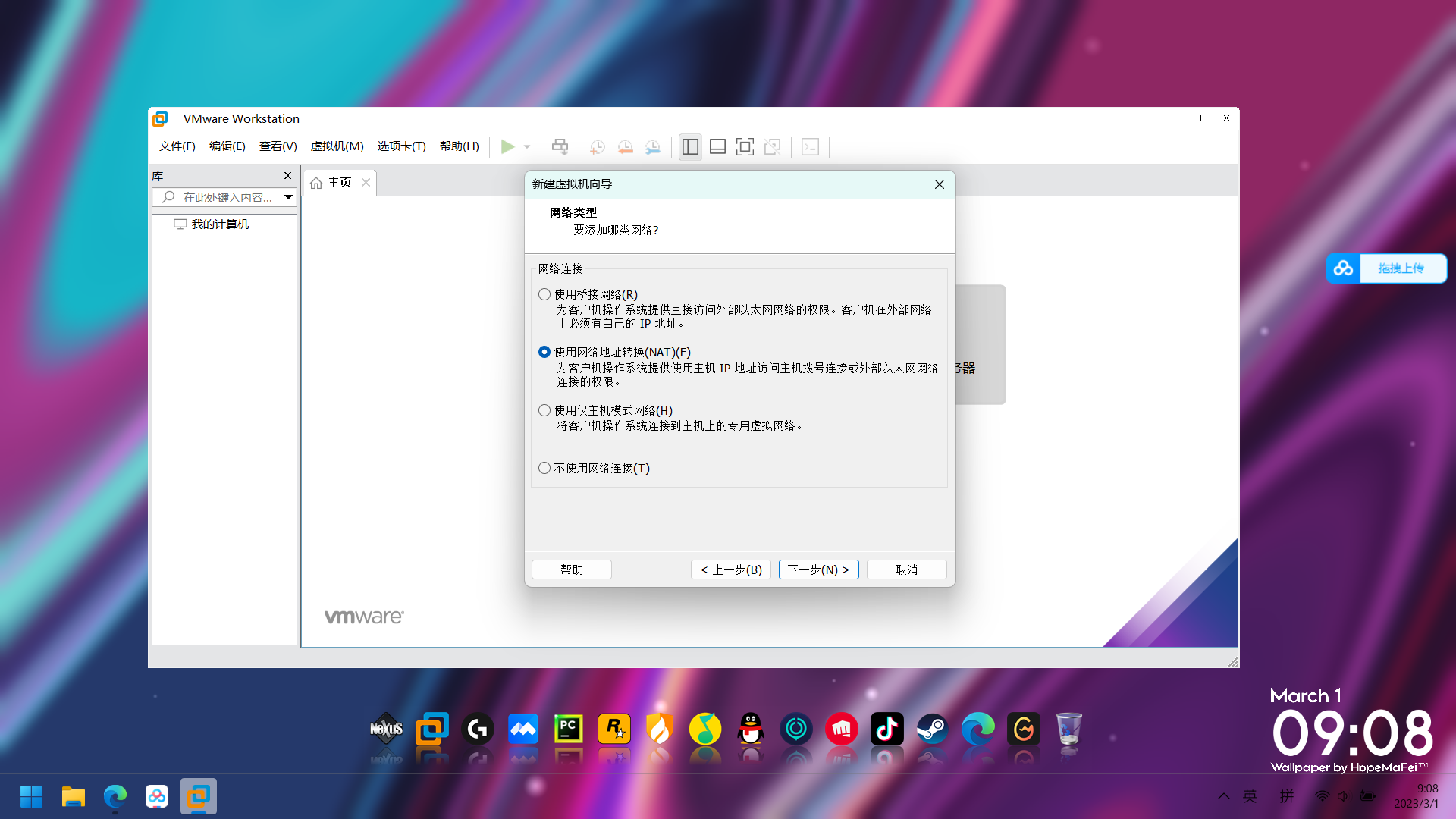The image size is (1456, 819).
Task: Open the 虚拟机(M) menu
Action: pos(337,146)
